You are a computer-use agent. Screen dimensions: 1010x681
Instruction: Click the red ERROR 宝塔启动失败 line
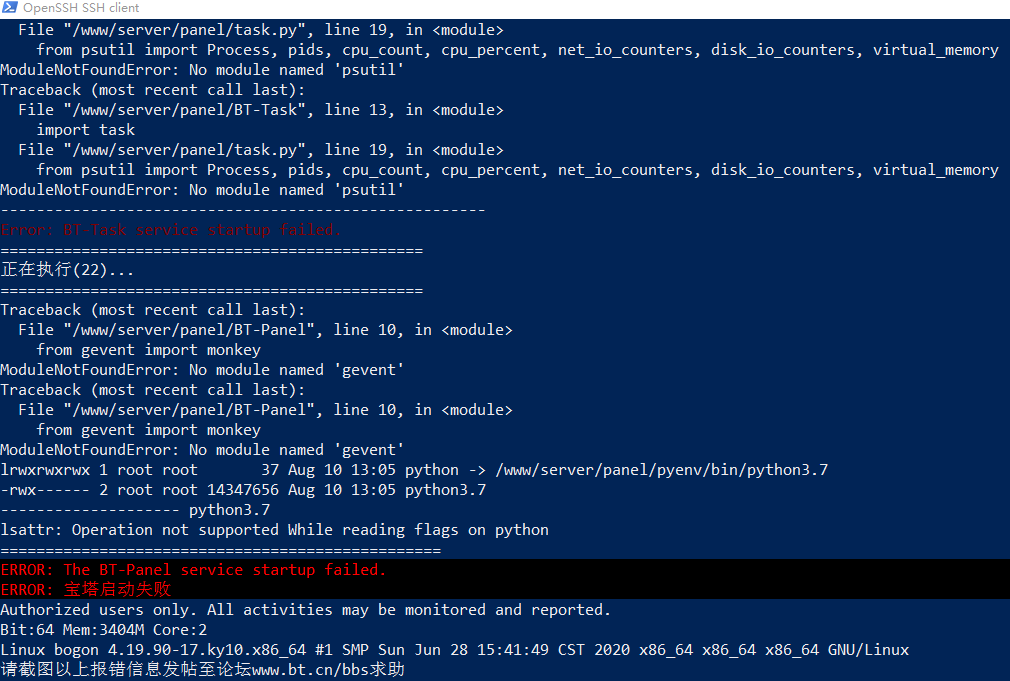(86, 590)
